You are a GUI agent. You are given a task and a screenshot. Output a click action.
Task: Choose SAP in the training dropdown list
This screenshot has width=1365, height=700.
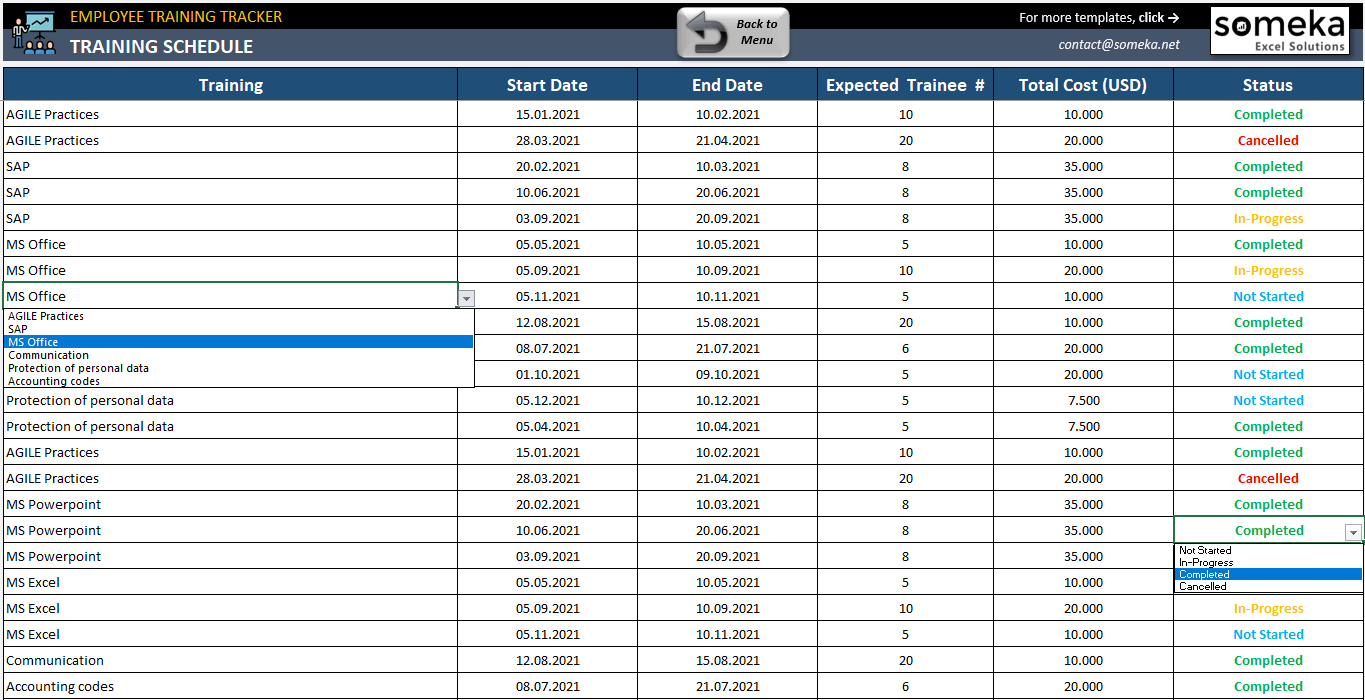click(x=238, y=329)
